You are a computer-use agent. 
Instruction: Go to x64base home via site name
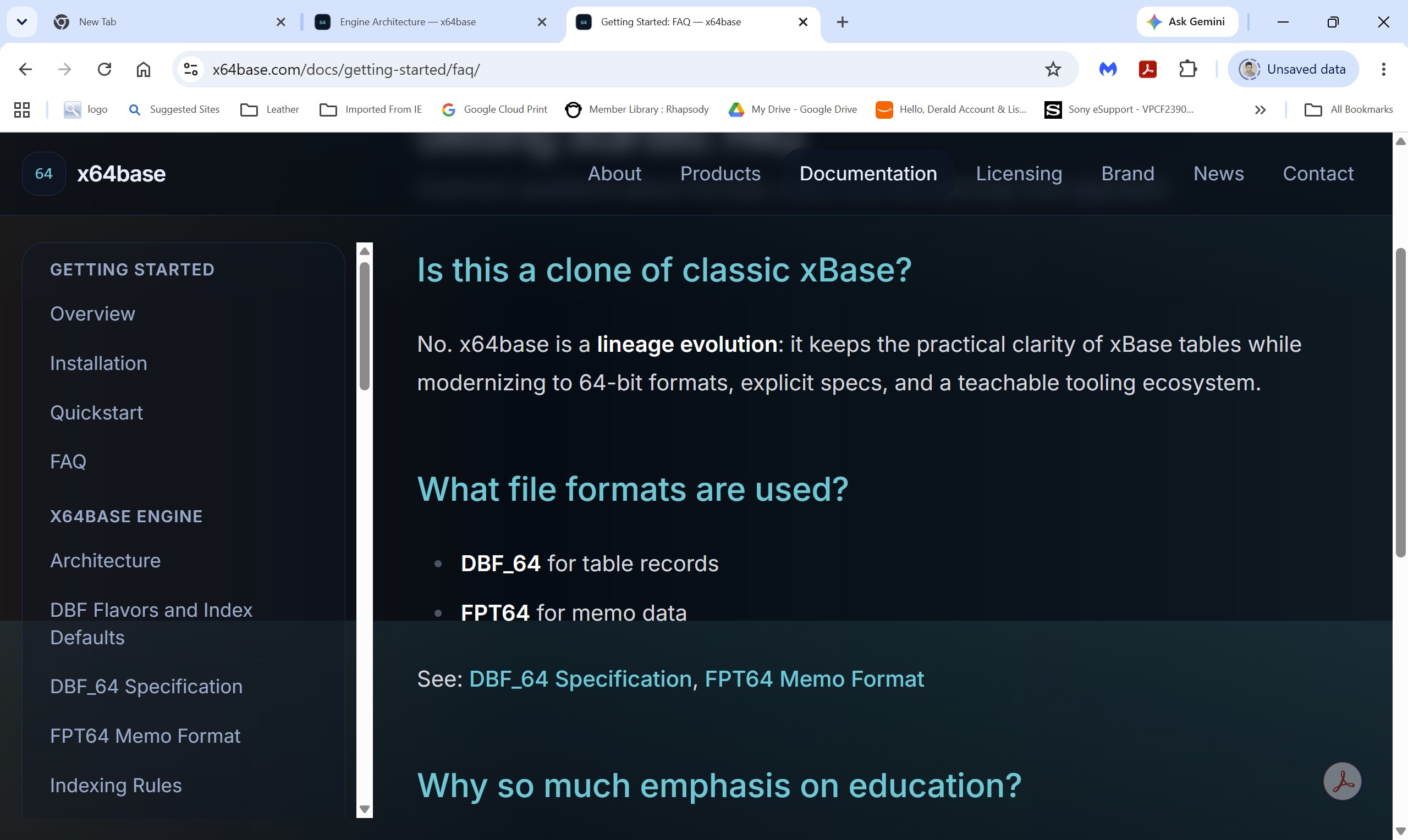tap(121, 174)
